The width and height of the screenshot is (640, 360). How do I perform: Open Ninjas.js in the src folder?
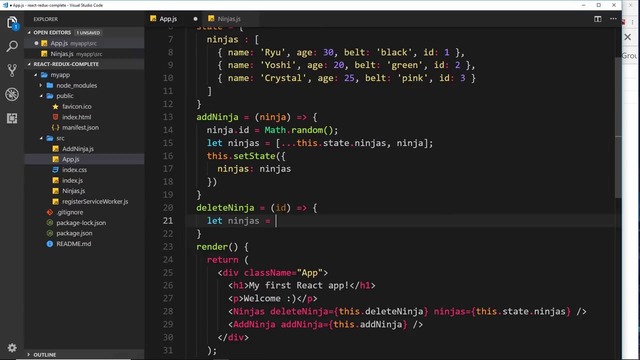click(84, 191)
